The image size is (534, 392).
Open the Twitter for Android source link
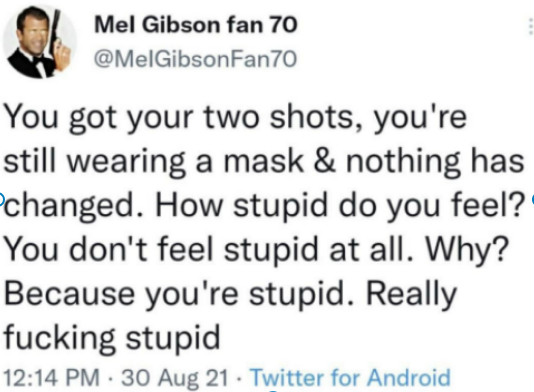tap(351, 377)
